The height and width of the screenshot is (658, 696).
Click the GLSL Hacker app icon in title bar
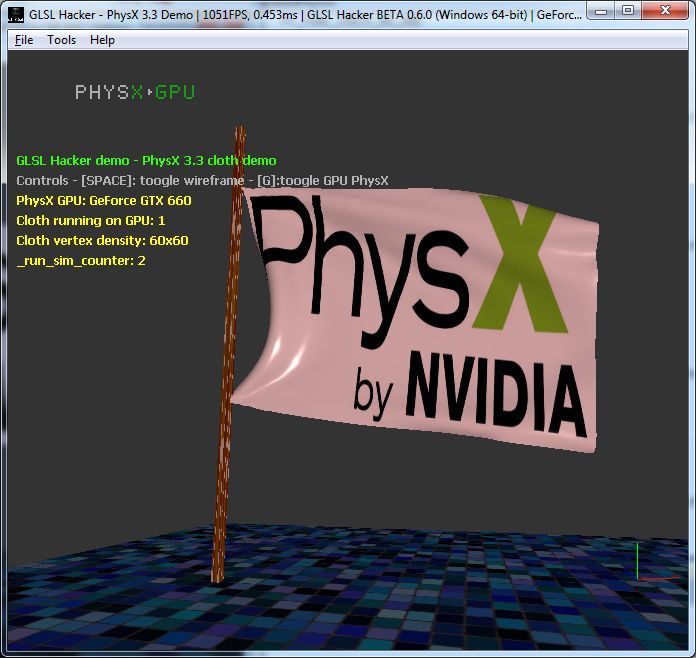coord(16,14)
